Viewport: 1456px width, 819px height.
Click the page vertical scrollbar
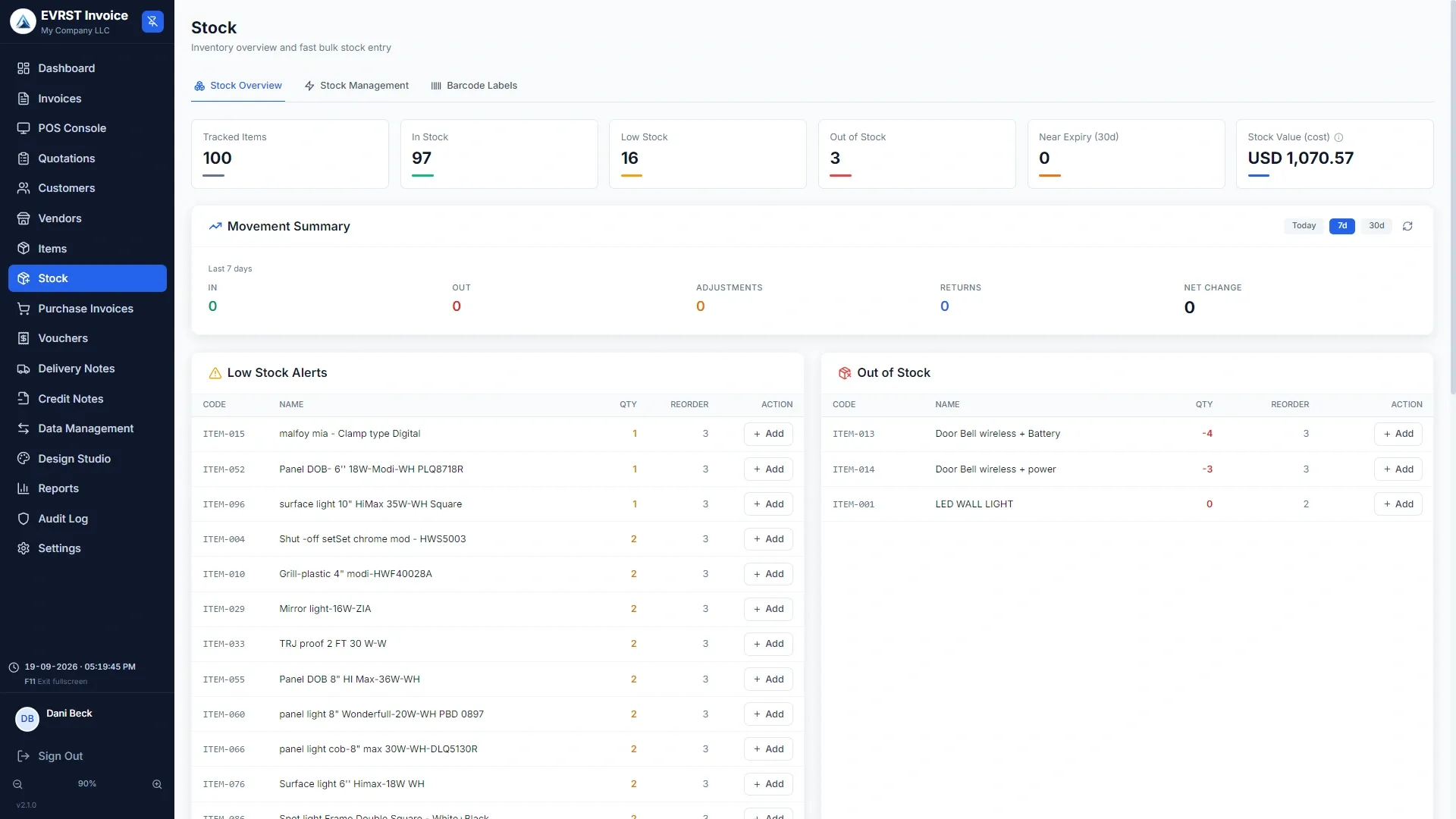(1452, 197)
